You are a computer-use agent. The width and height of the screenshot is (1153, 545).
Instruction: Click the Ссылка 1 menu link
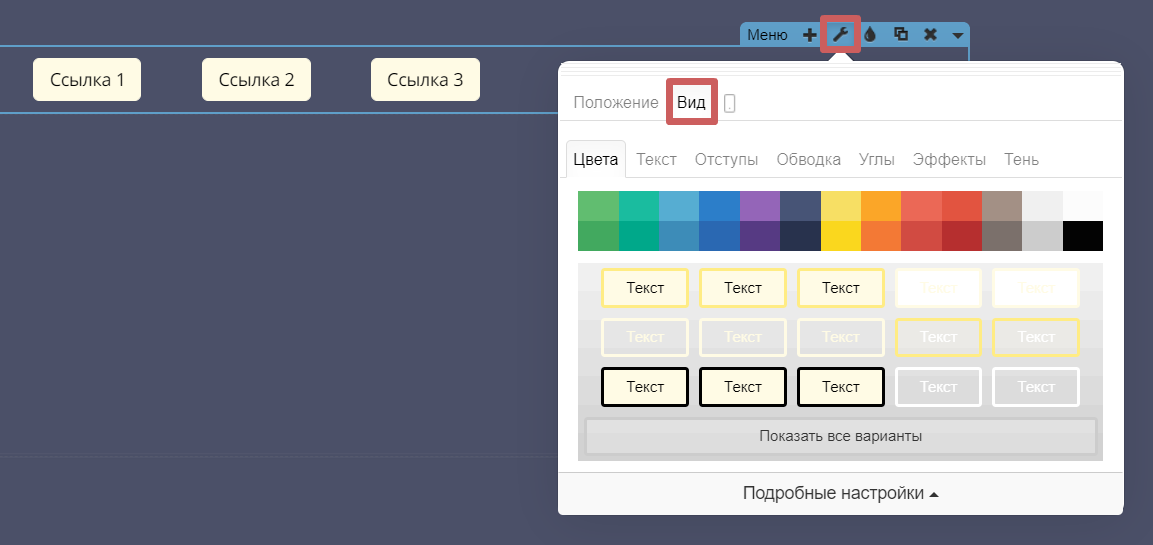(x=87, y=80)
